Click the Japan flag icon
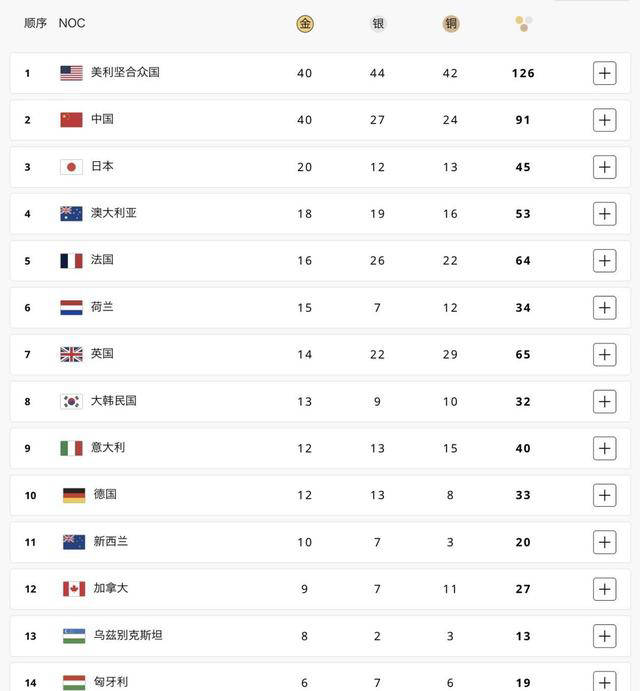 [x=71, y=167]
